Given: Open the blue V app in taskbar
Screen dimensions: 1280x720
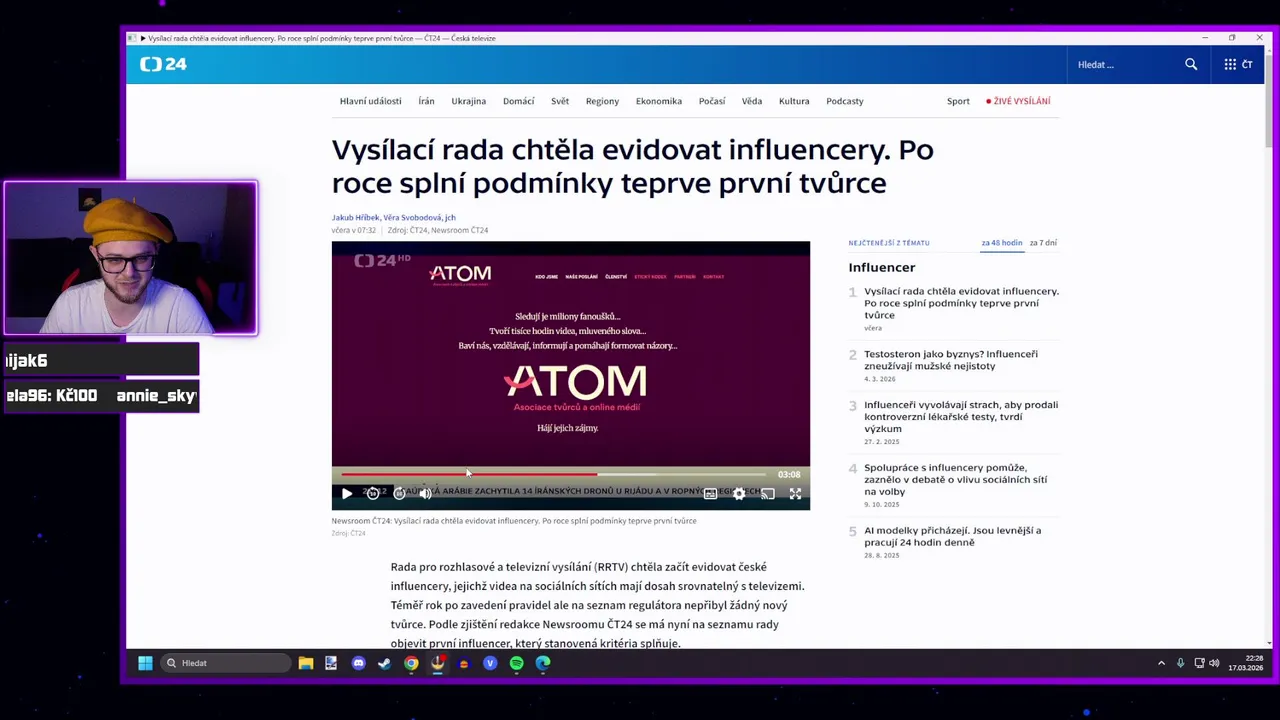Looking at the screenshot, I should 490,663.
